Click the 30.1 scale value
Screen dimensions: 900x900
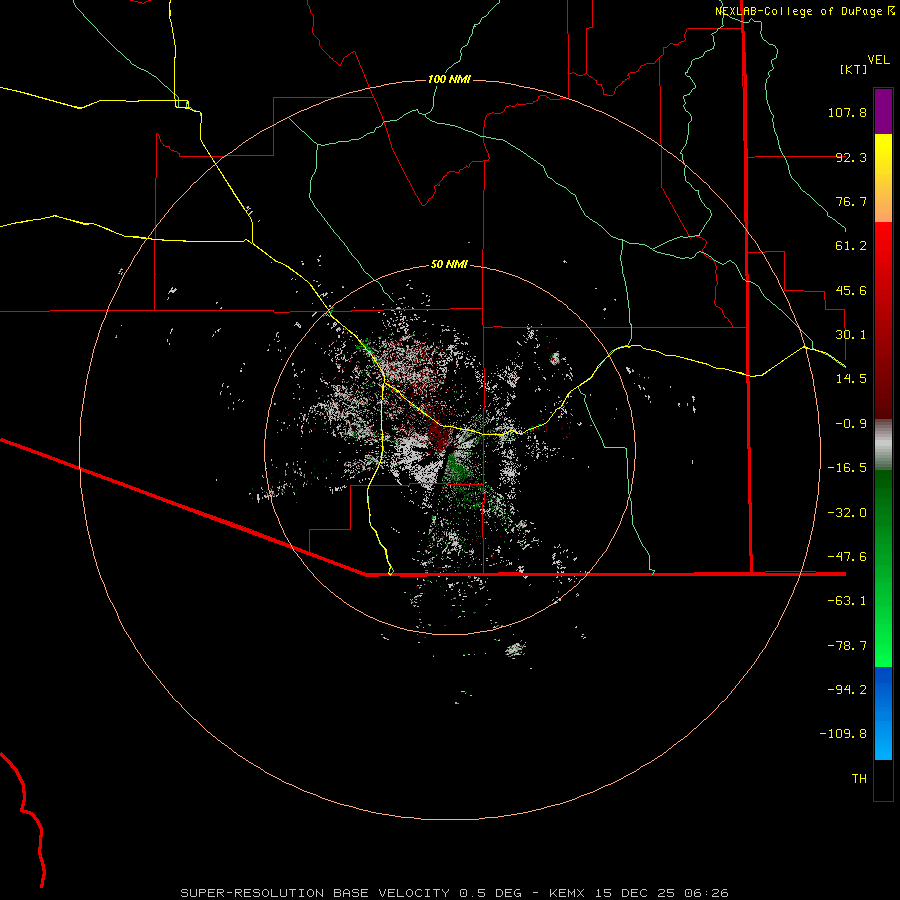(x=851, y=335)
